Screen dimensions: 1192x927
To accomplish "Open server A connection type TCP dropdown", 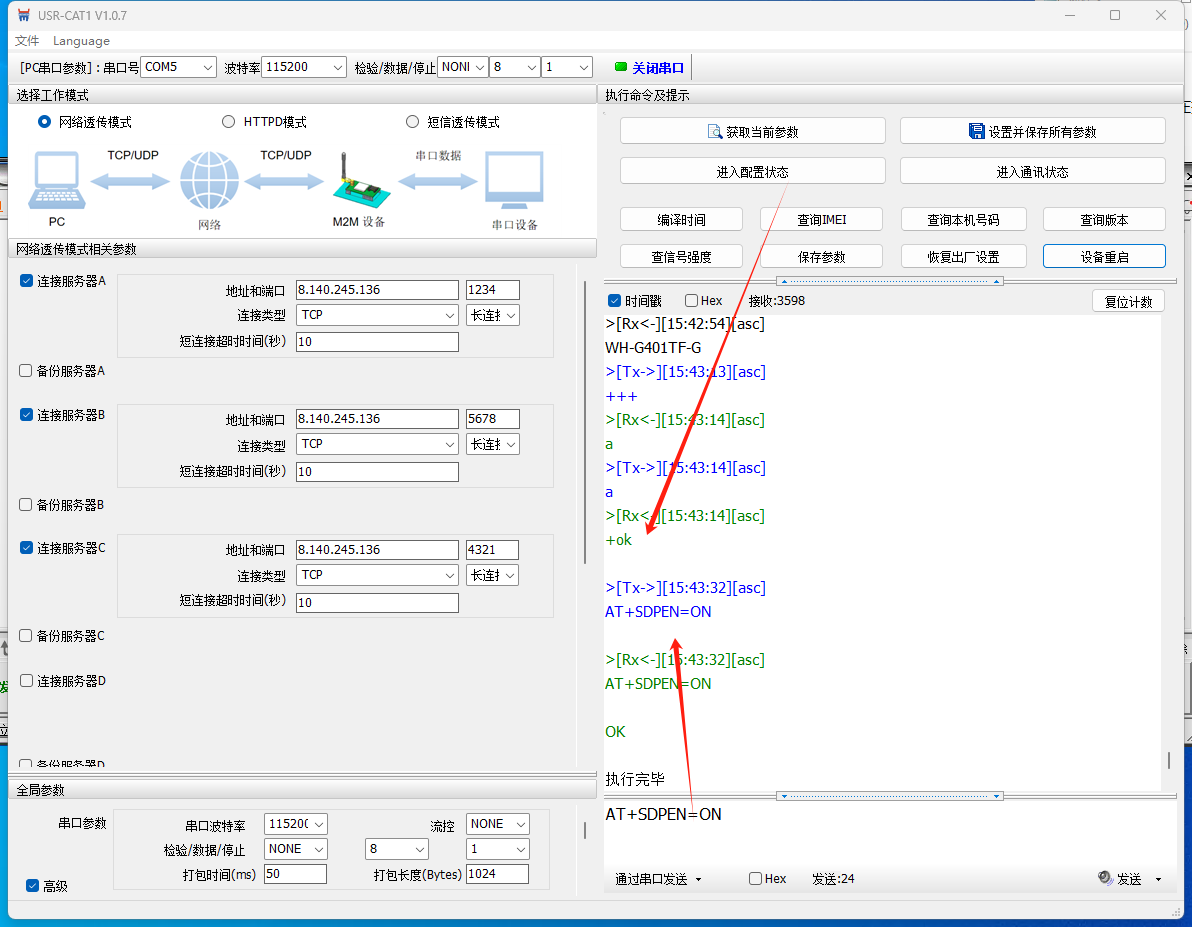I will [x=377, y=315].
